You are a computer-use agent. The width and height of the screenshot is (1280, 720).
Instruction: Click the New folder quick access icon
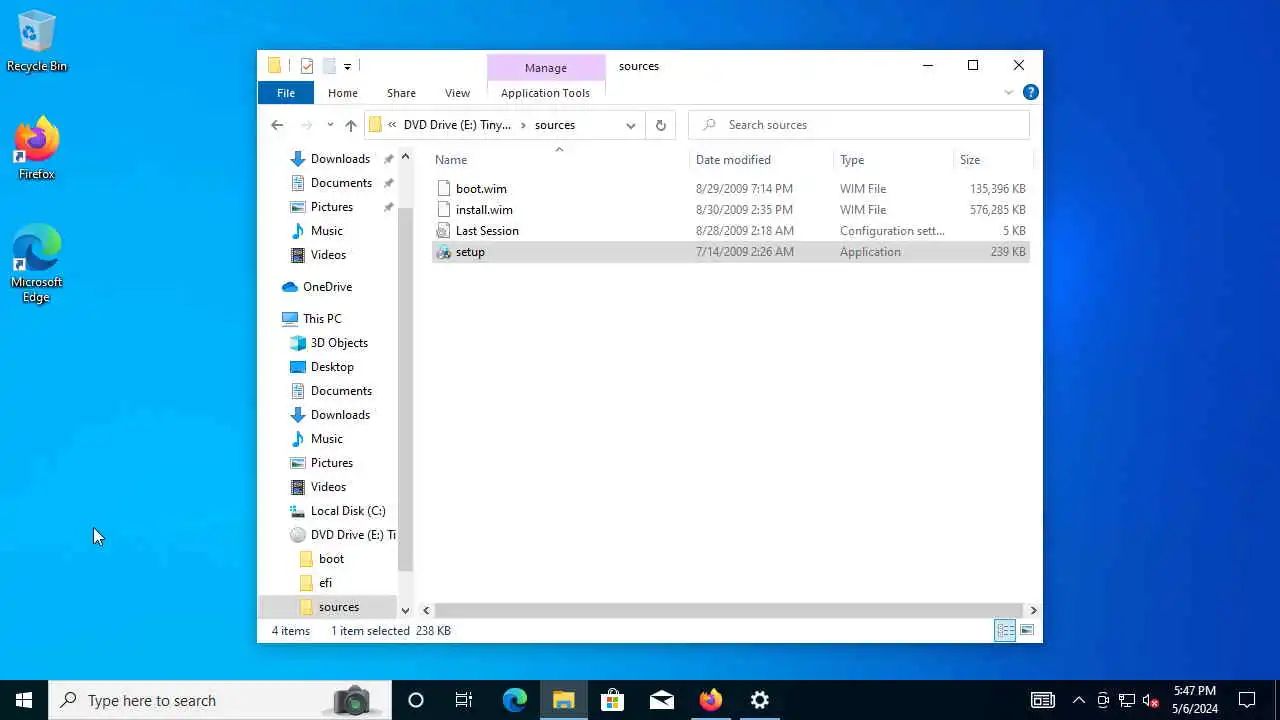pos(328,66)
